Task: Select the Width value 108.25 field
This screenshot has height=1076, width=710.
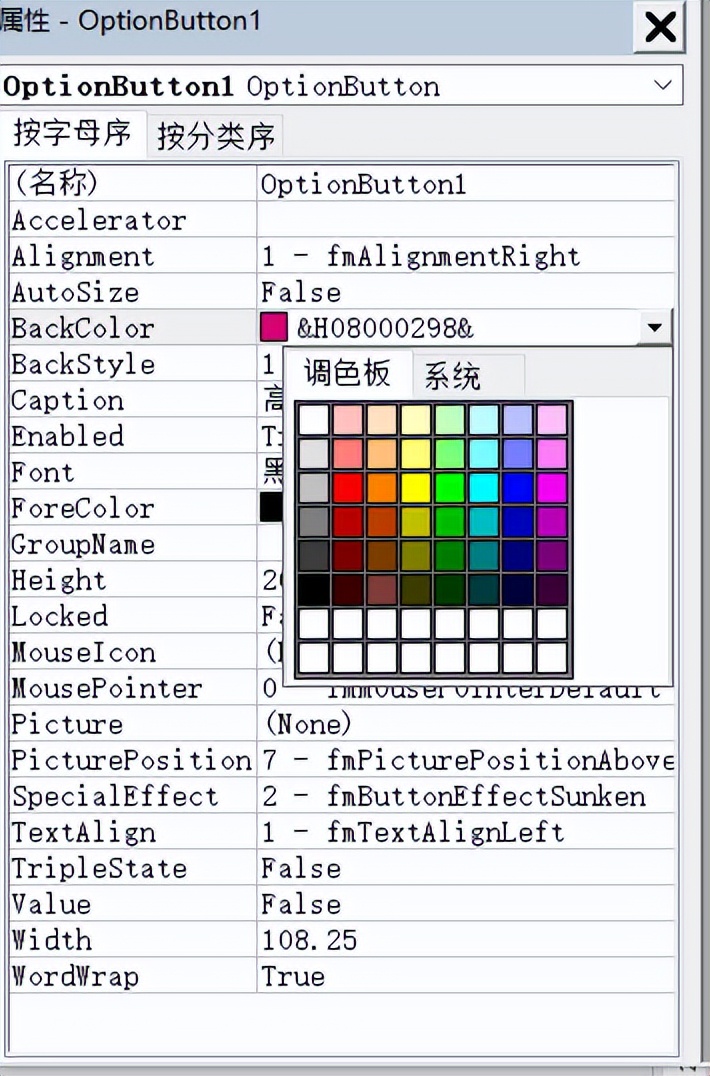Action: point(465,940)
